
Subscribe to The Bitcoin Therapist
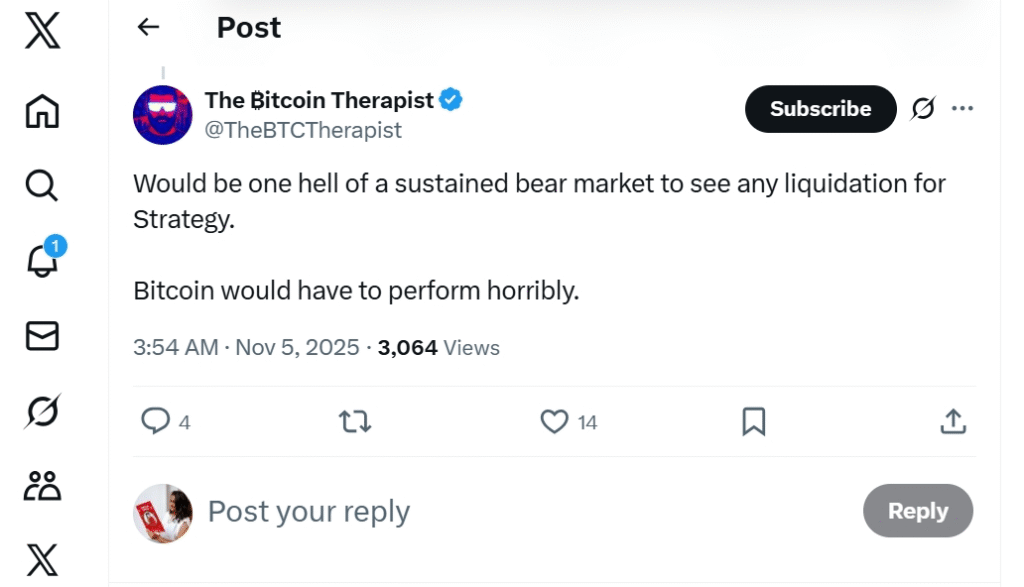click(820, 109)
